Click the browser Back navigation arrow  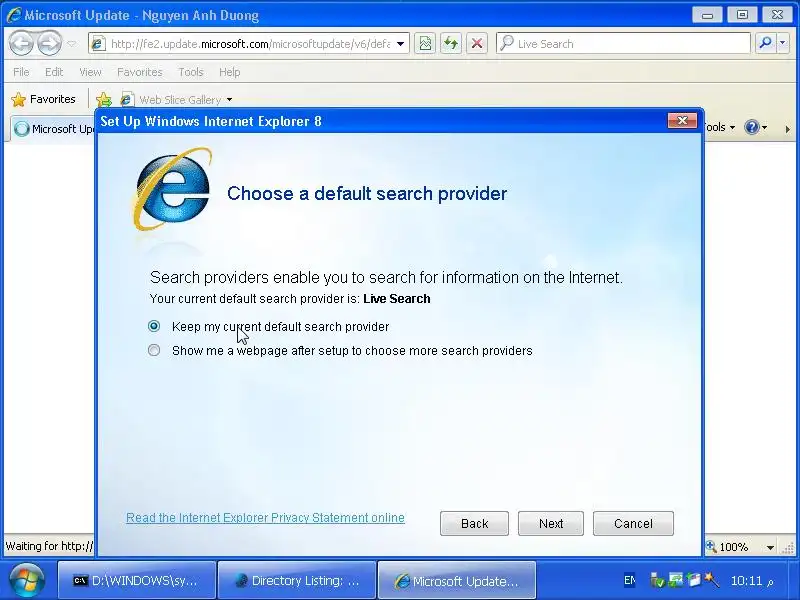[21, 43]
